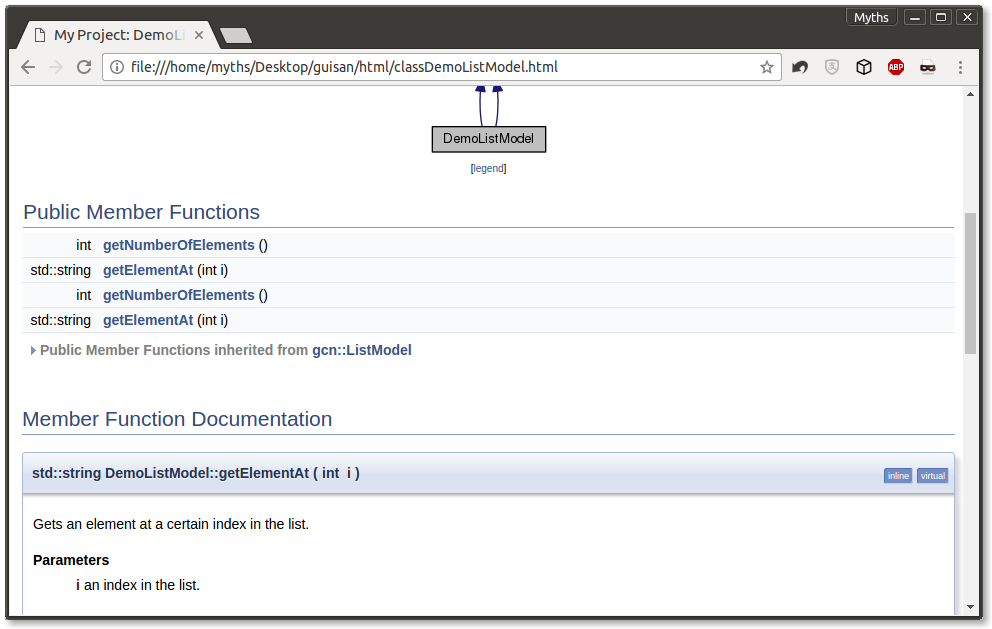Screen dimensions: 992x629
Task: Click the Parameters heading text
Action: [71, 560]
